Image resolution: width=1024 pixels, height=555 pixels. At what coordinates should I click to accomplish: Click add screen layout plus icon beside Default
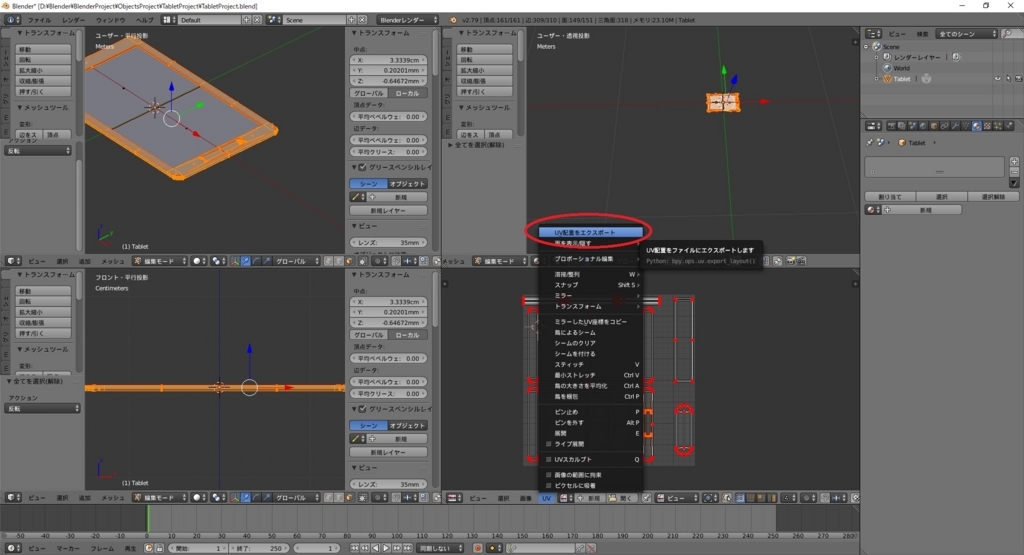click(x=247, y=20)
